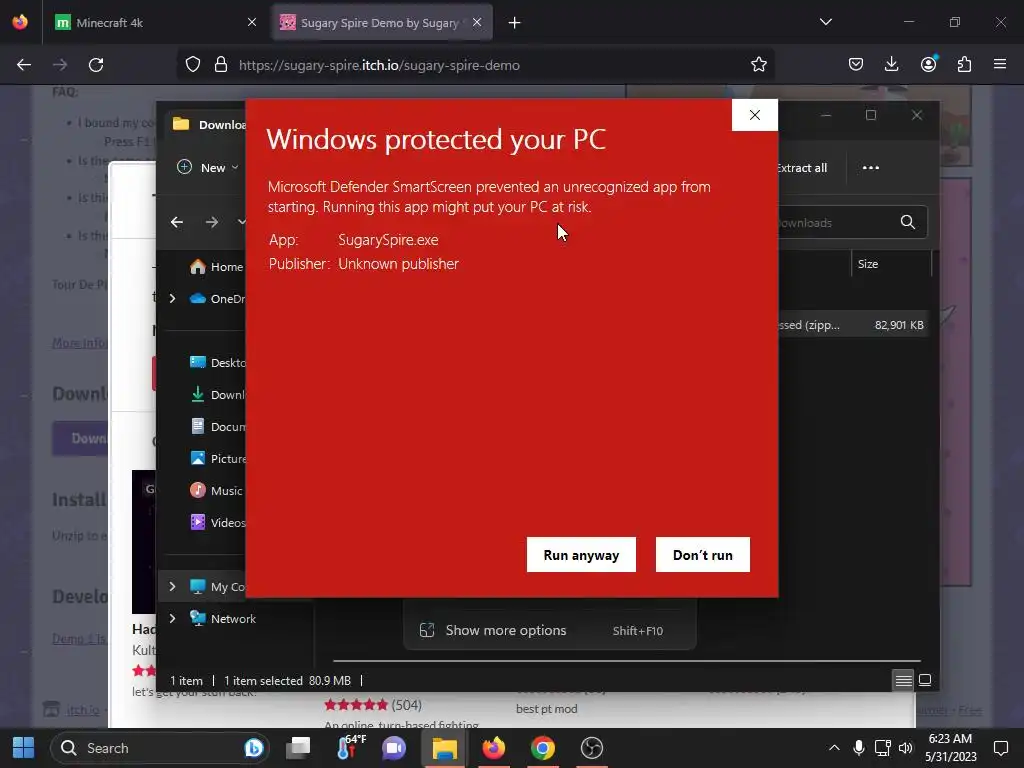Expand Network tree node
This screenshot has width=1024, height=768.
point(172,618)
